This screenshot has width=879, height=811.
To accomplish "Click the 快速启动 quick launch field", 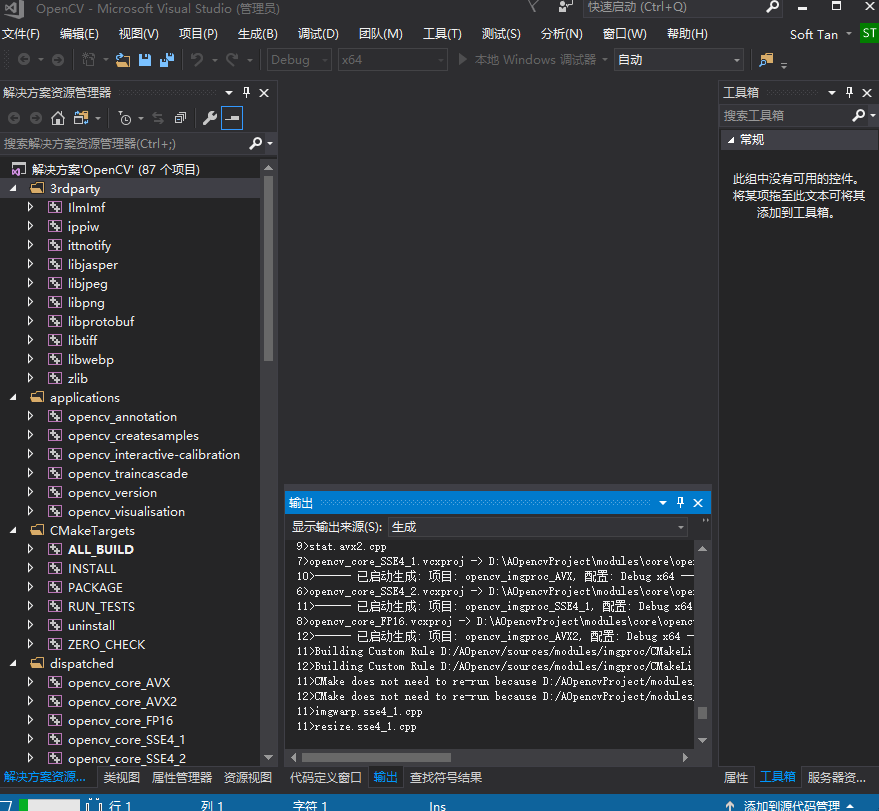I will click(675, 7).
